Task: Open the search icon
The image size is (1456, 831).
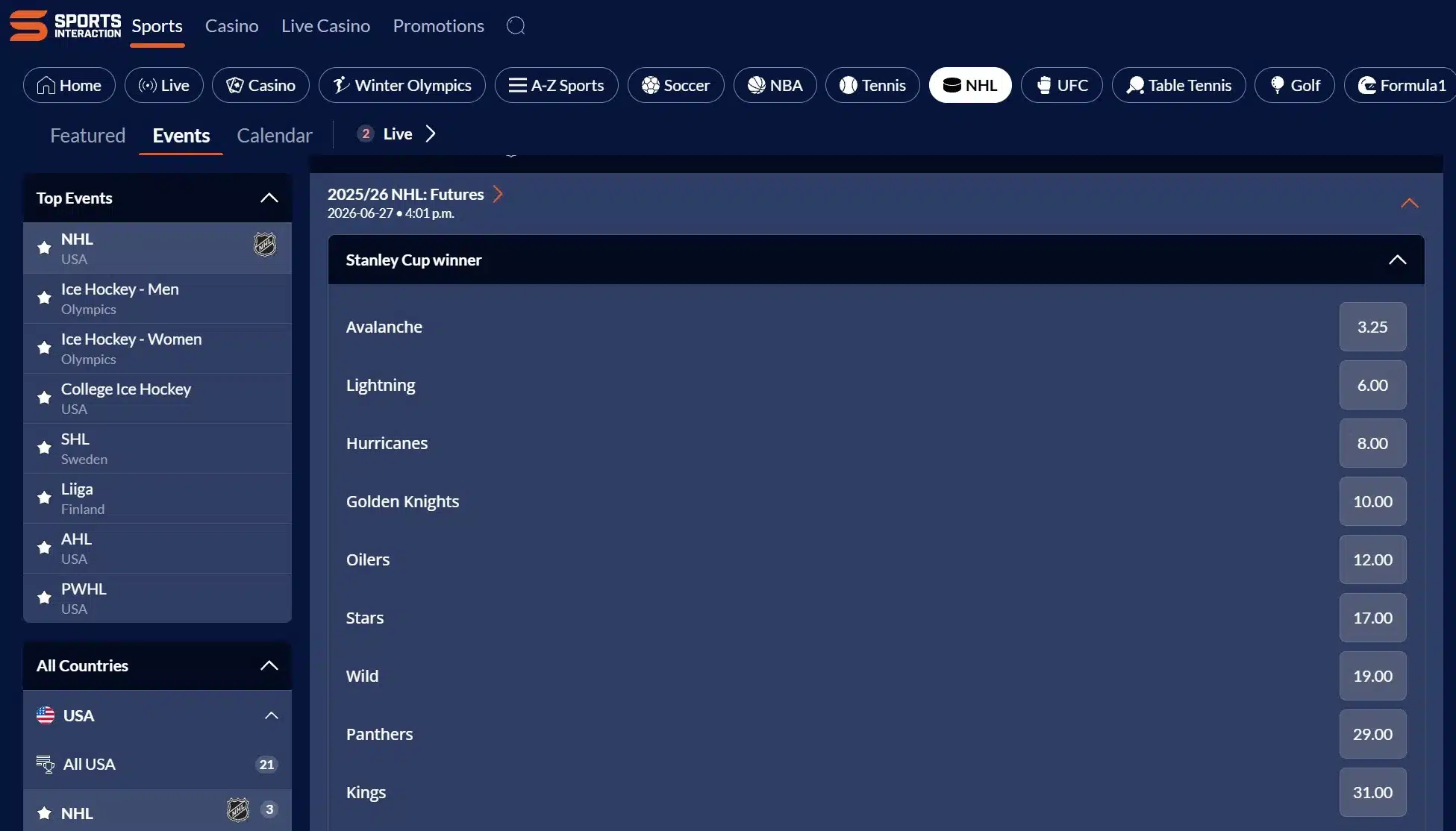Action: (516, 25)
